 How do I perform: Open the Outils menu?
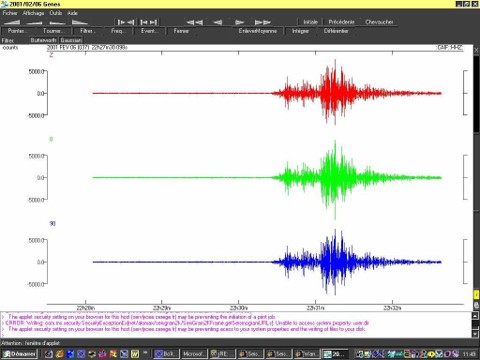[x=56, y=13]
